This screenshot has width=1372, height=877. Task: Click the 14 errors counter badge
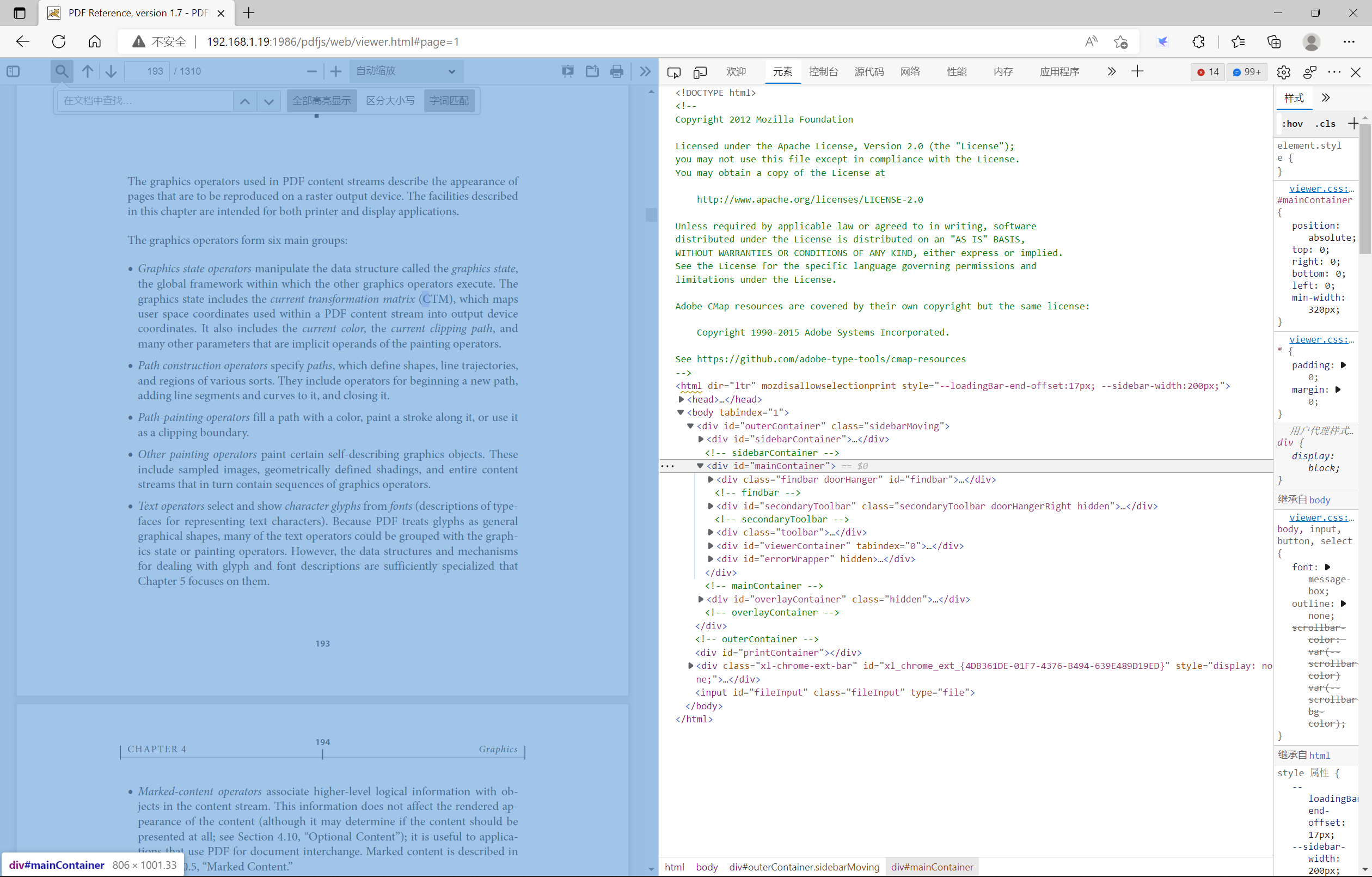(1208, 72)
